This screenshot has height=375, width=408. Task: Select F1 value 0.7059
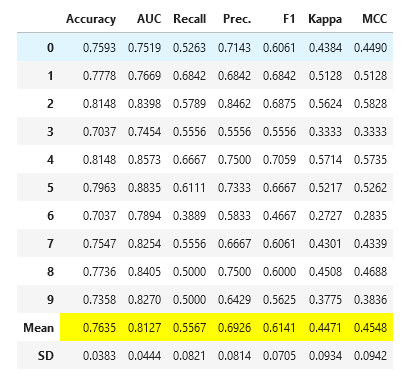279,160
